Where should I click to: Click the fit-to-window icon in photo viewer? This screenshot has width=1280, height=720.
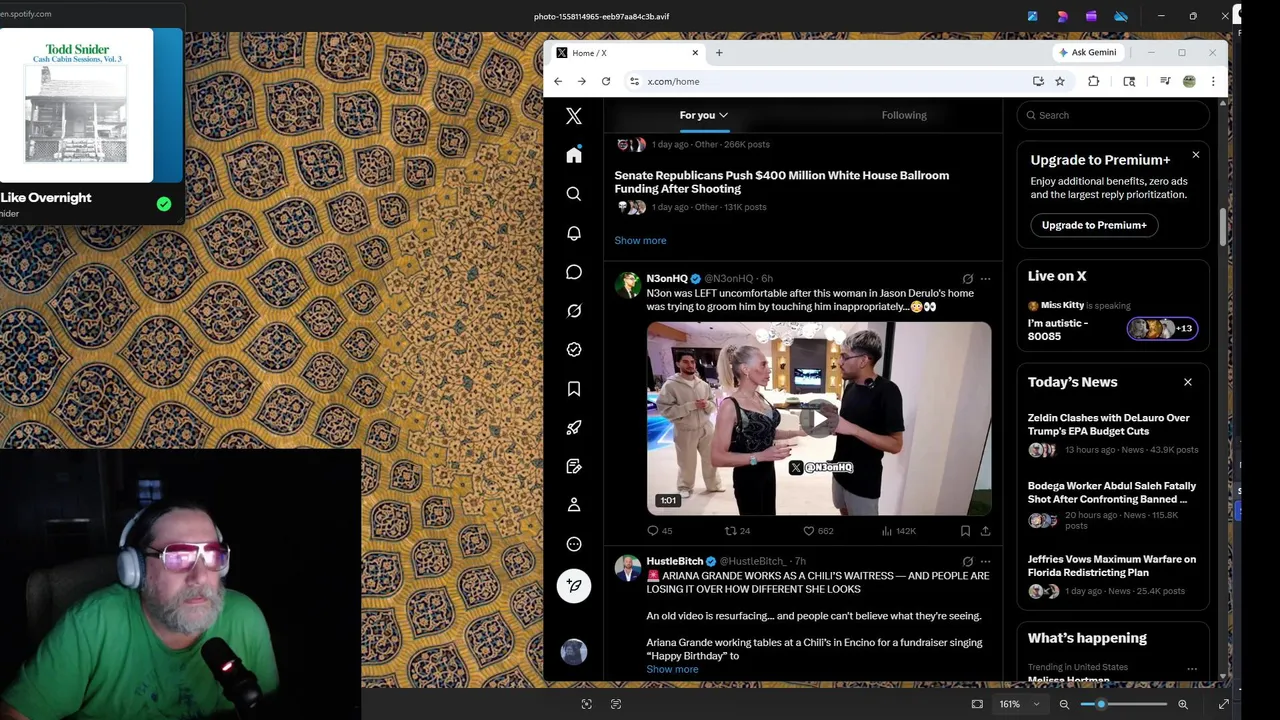coord(977,704)
